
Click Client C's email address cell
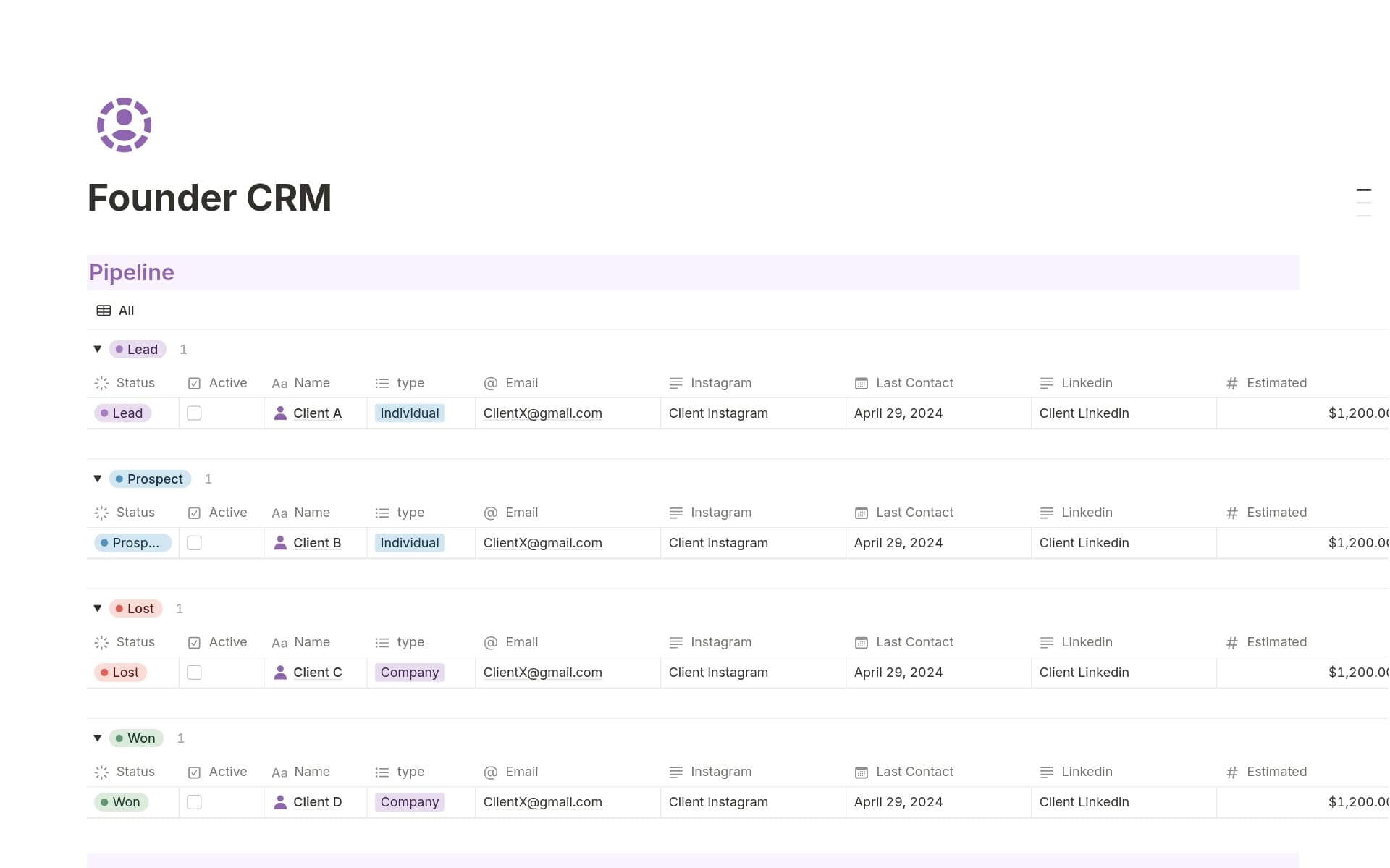click(542, 672)
